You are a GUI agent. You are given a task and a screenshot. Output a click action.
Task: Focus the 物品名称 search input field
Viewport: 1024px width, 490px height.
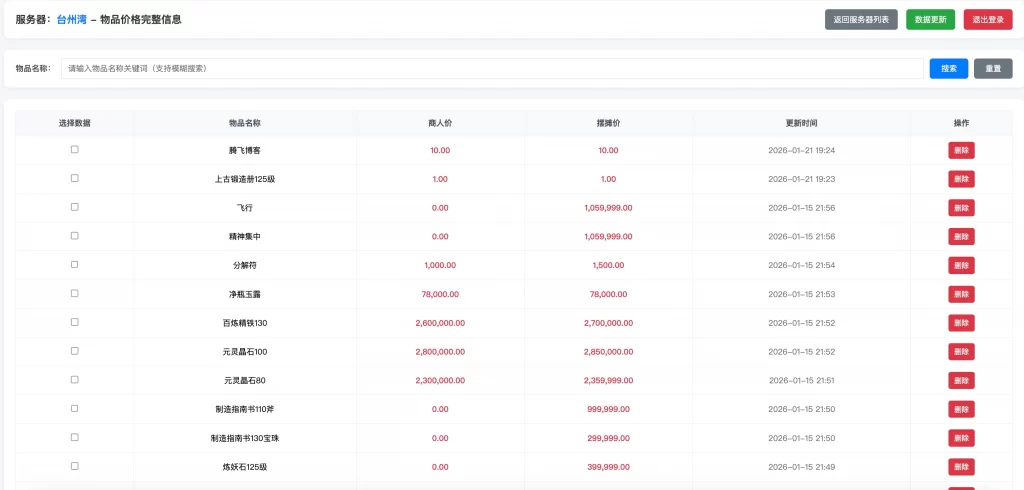click(491, 69)
